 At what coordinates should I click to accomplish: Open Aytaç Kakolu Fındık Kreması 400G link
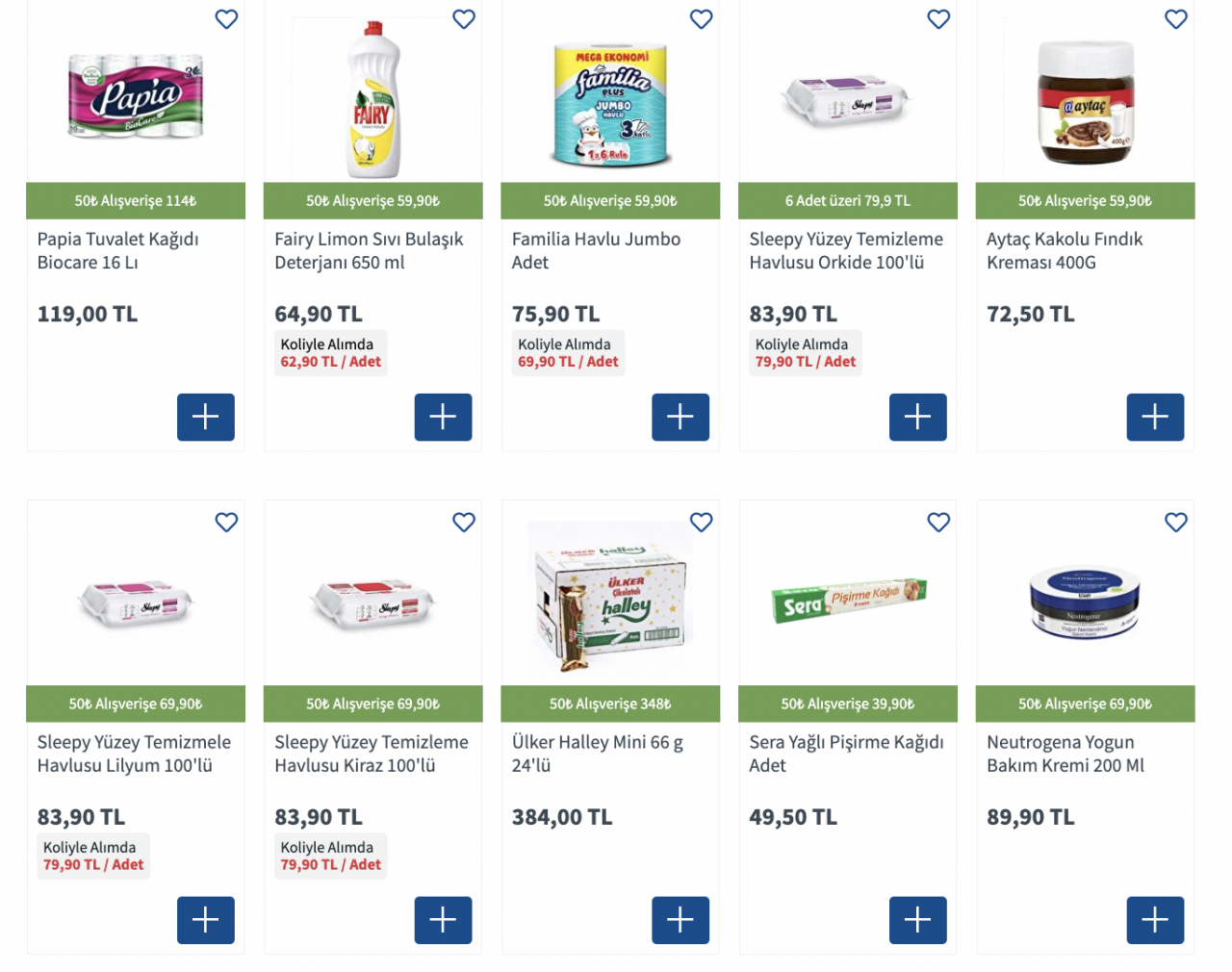[1064, 250]
